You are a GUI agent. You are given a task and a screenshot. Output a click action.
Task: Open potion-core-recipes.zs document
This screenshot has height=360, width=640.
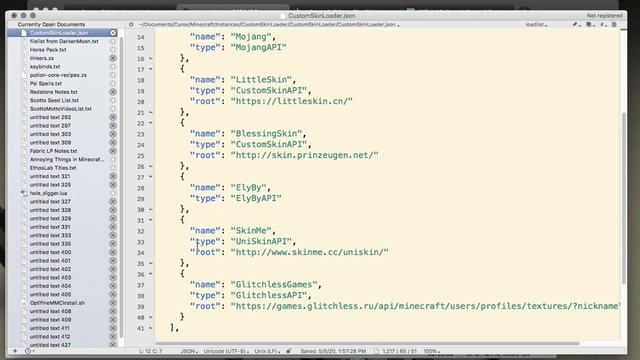pyautogui.click(x=58, y=75)
